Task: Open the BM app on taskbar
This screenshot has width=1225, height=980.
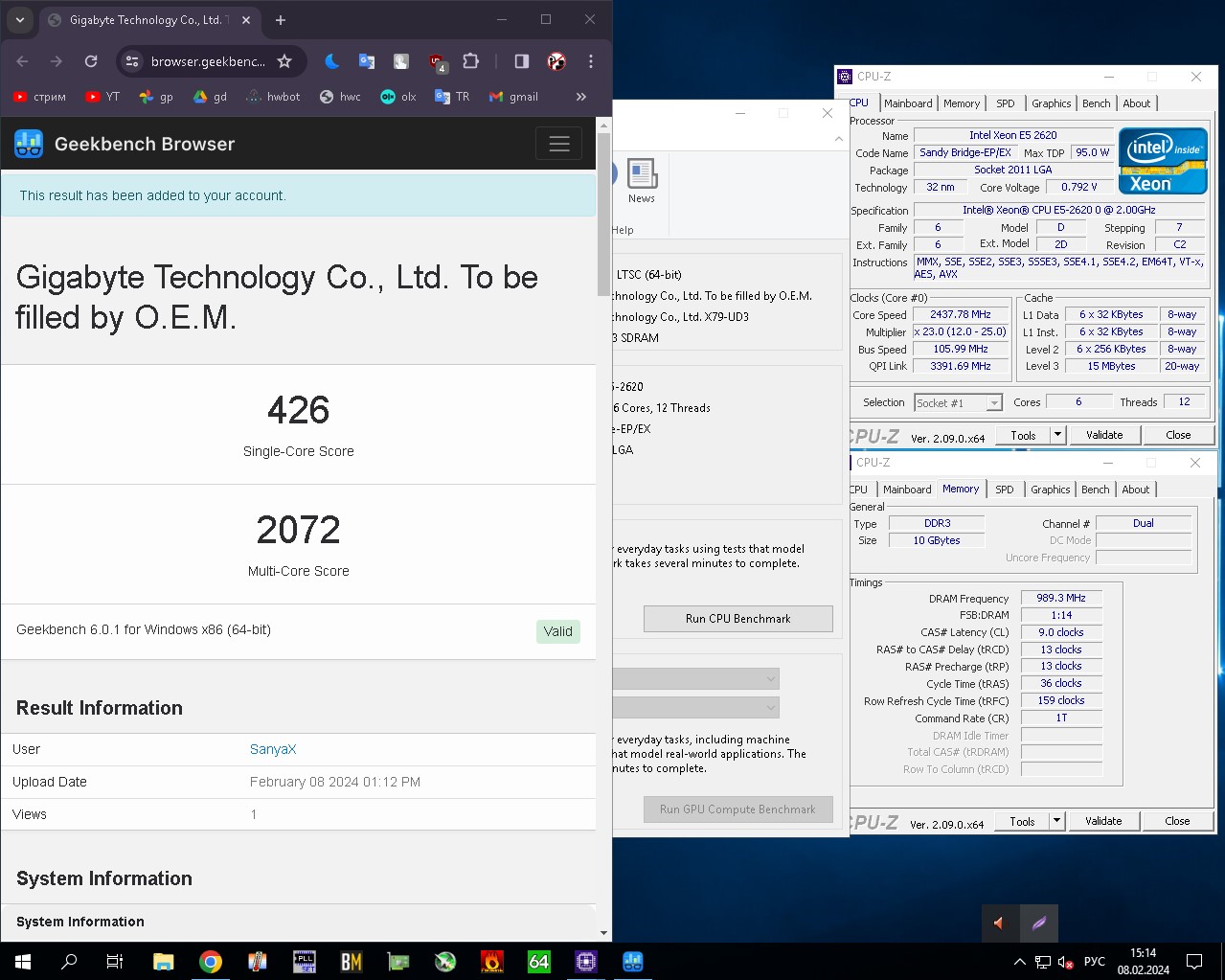Action: coord(352,961)
